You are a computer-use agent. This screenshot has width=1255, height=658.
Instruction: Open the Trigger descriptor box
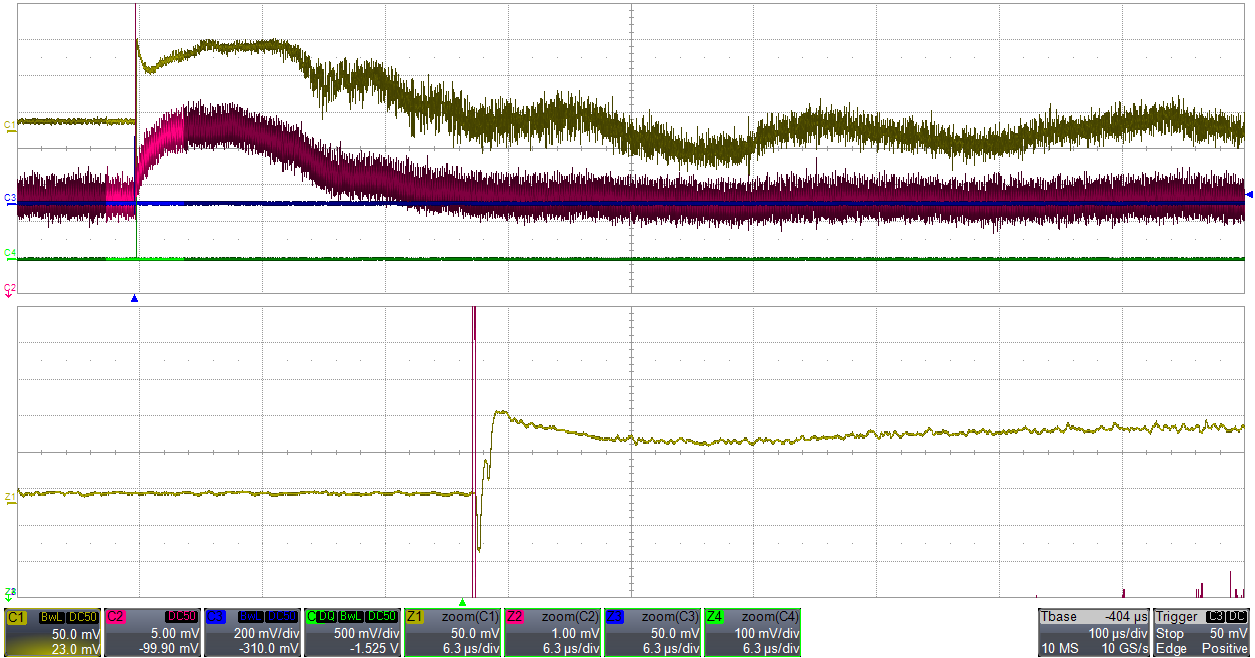tap(1202, 633)
